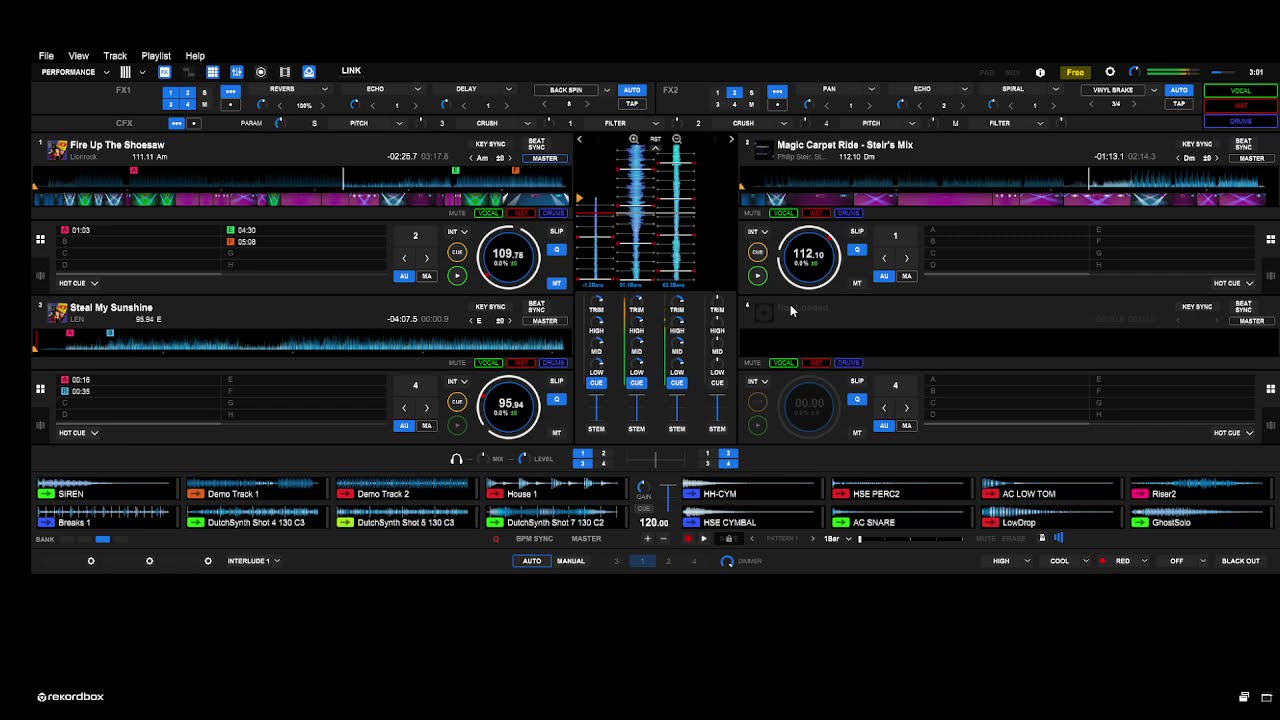Play the Fire Up The Shoesaw deck
1280x720 pixels.
click(457, 275)
